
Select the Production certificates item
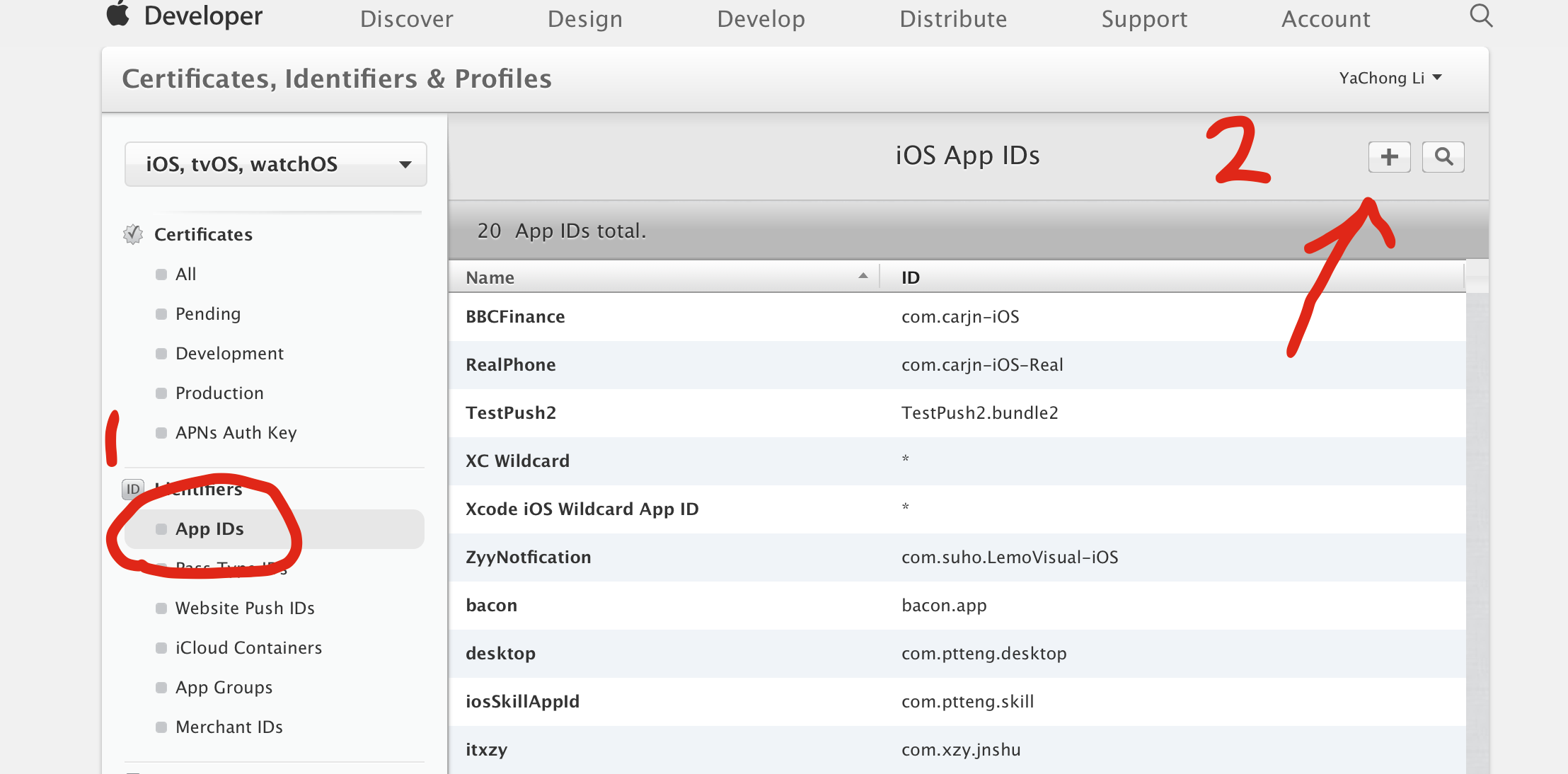coord(219,393)
